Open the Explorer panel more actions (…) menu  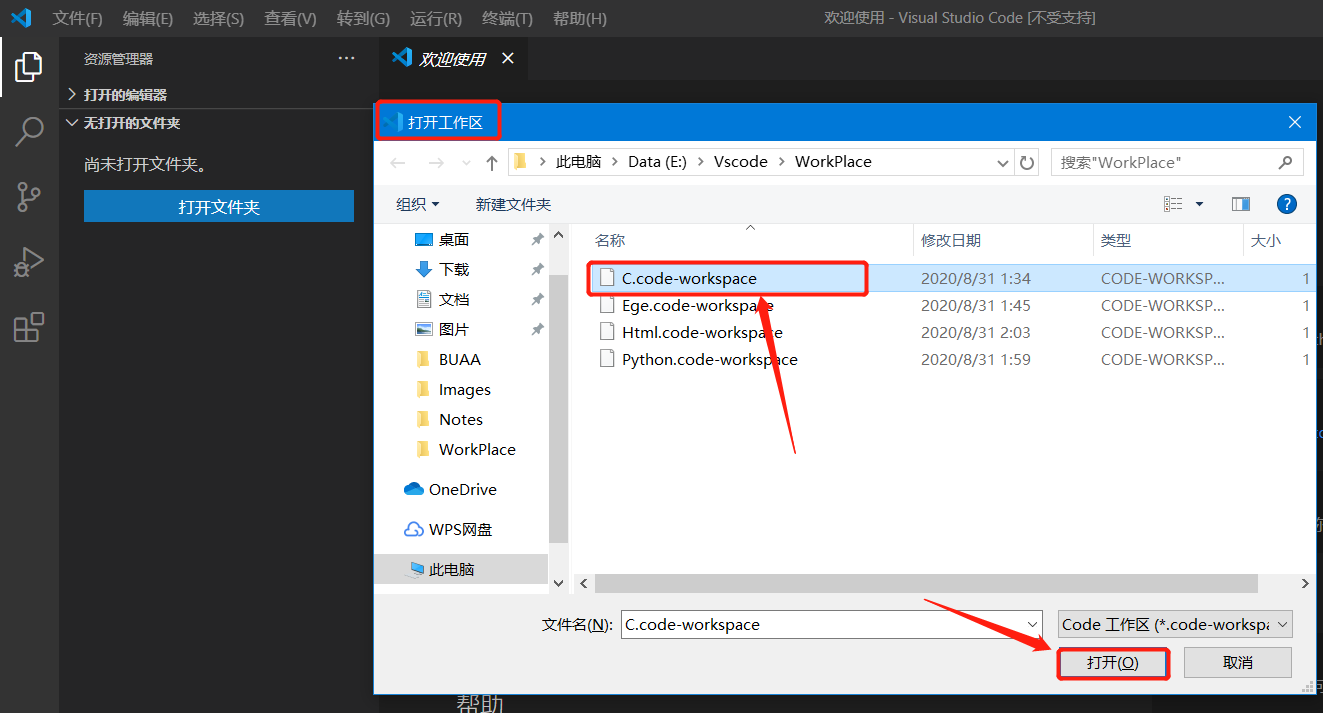point(346,59)
